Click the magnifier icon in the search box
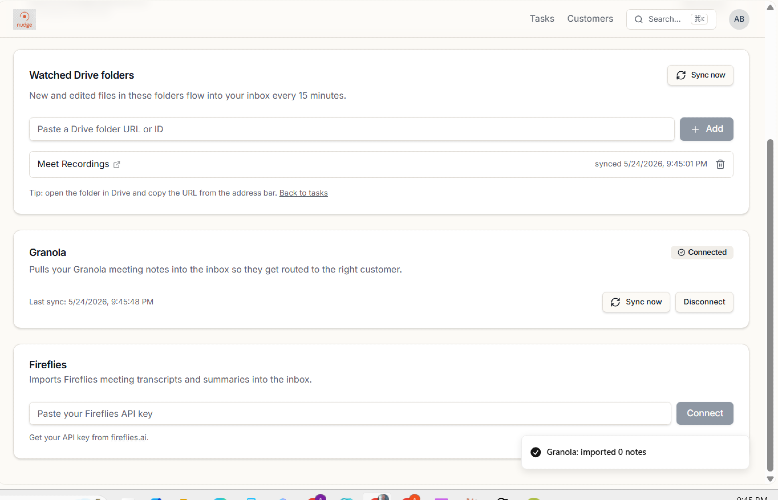Viewport: 778px width, 500px height. [639, 19]
